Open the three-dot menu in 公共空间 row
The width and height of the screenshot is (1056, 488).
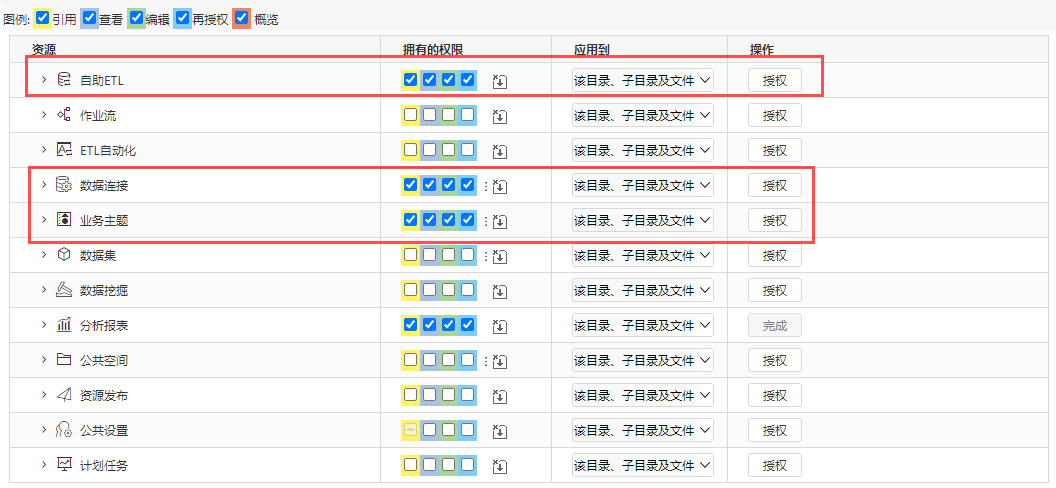pyautogui.click(x=486, y=361)
